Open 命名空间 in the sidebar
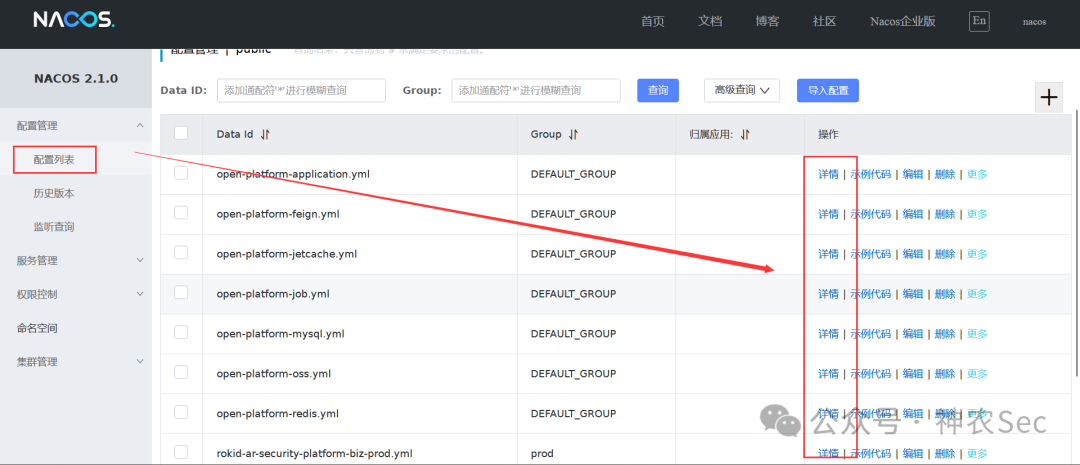Image resolution: width=1080 pixels, height=465 pixels. [x=37, y=328]
